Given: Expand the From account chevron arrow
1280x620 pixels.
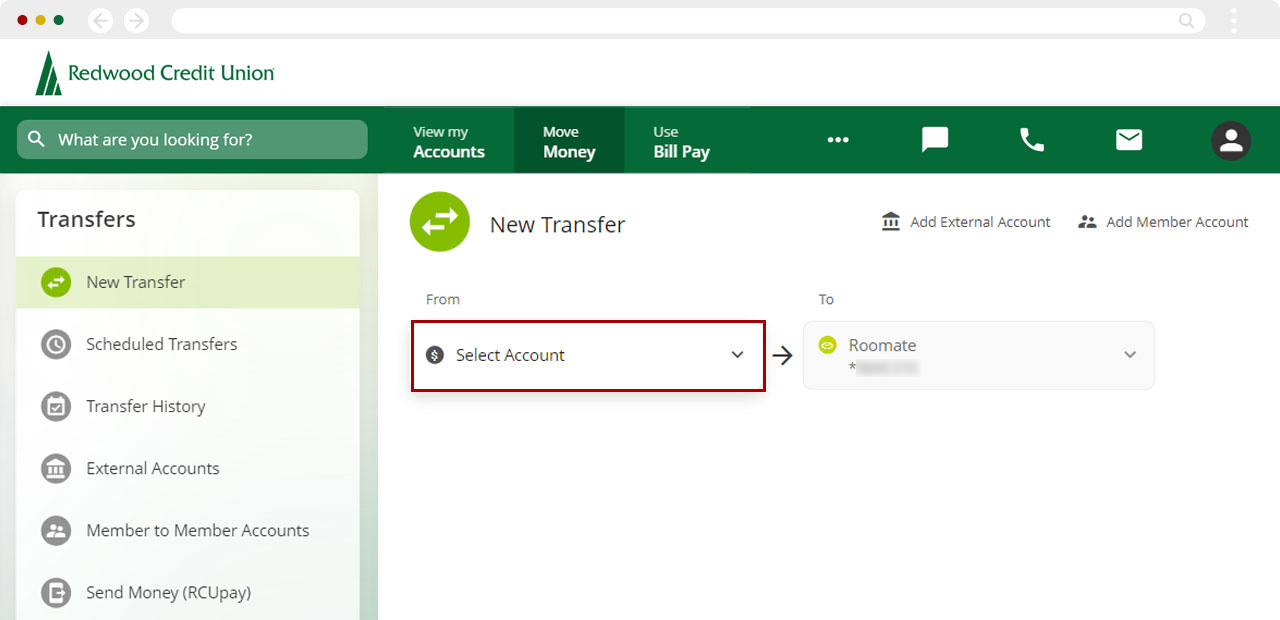Looking at the screenshot, I should point(738,355).
